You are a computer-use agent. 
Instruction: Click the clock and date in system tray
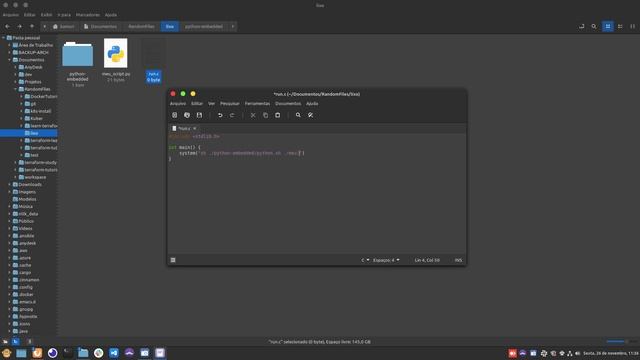click(x=611, y=353)
